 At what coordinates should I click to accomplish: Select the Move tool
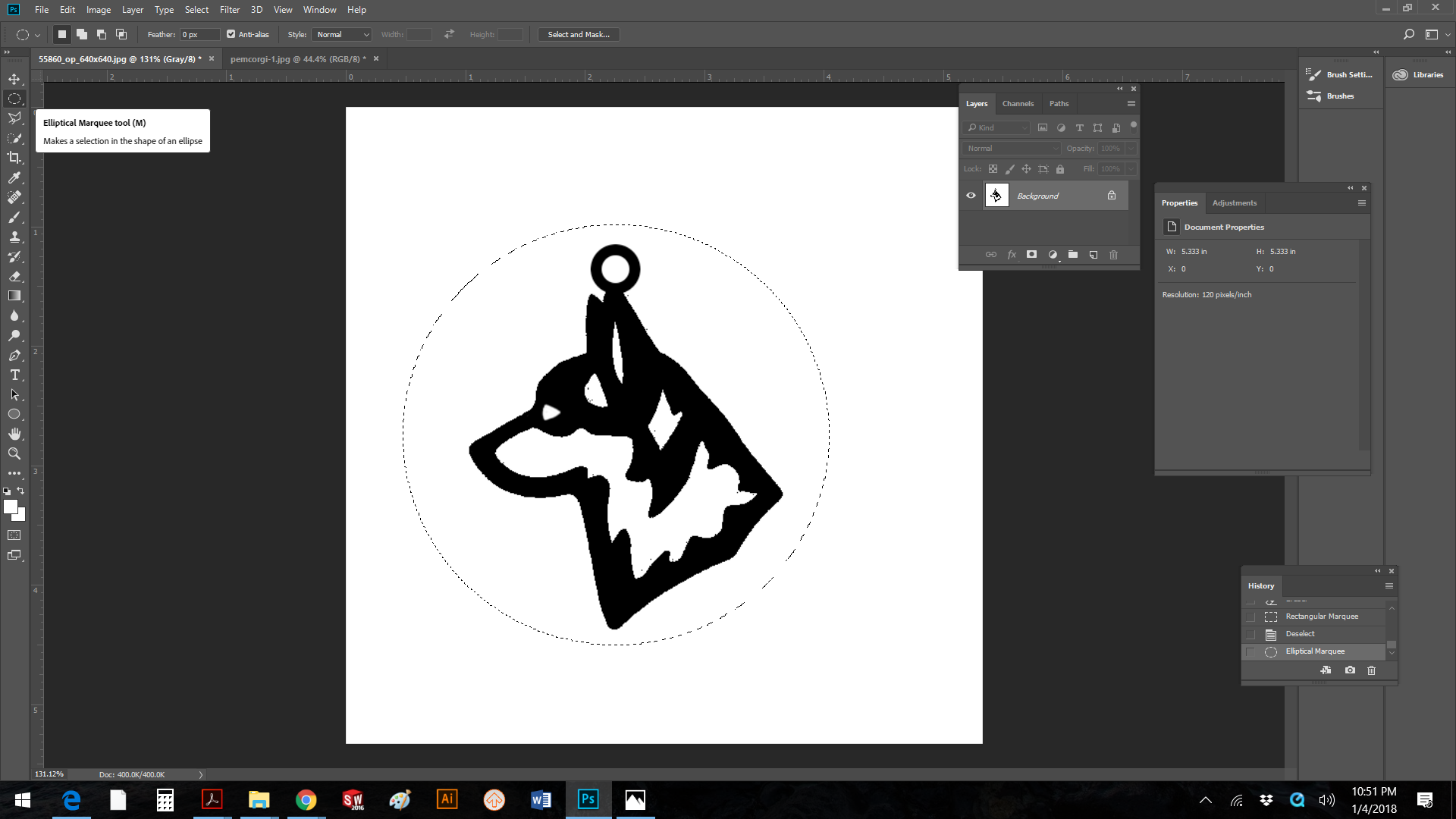pos(14,79)
